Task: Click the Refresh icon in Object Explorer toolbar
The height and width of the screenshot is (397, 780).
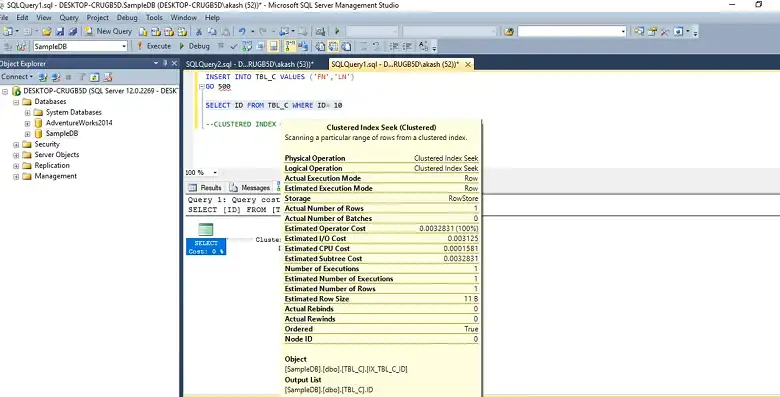Action: click(95, 77)
